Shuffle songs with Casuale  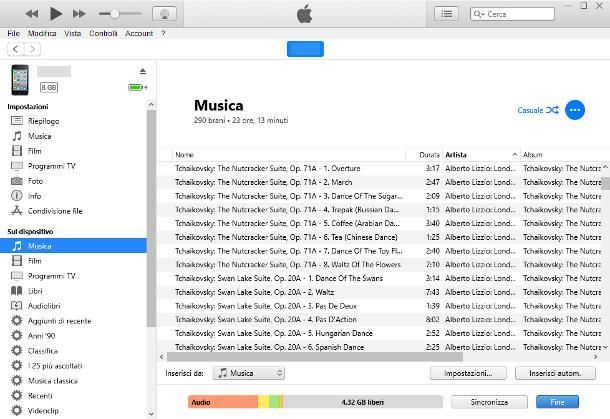(x=538, y=110)
